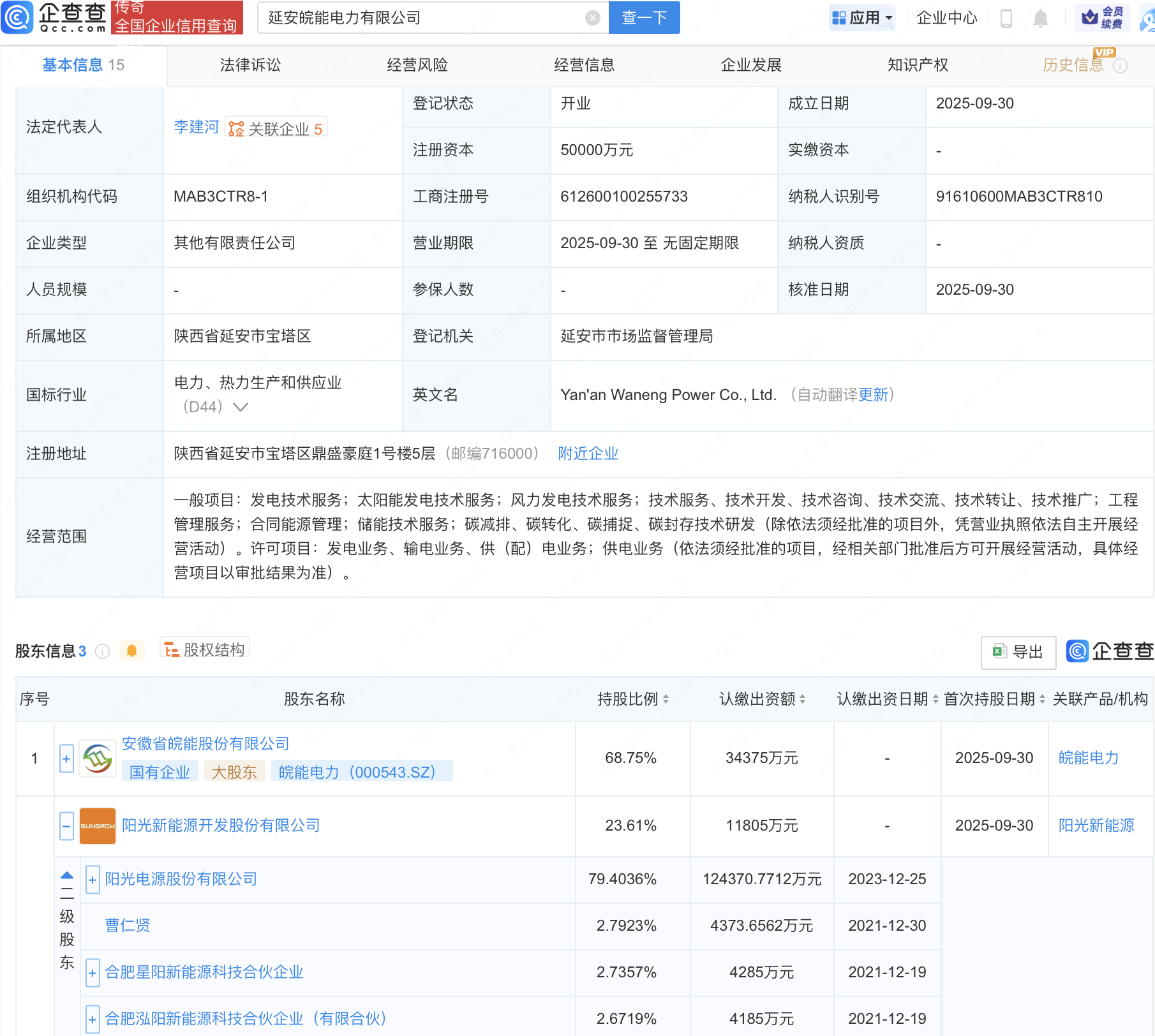Viewport: 1155px width, 1036px height.
Task: Expand the 国标行业 D44 chevron
Action: [x=241, y=407]
